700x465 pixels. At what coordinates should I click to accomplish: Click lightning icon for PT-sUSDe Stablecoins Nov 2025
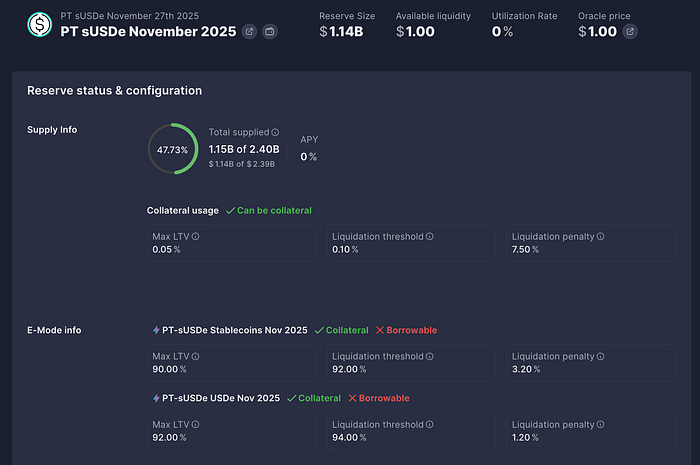[x=154, y=331]
